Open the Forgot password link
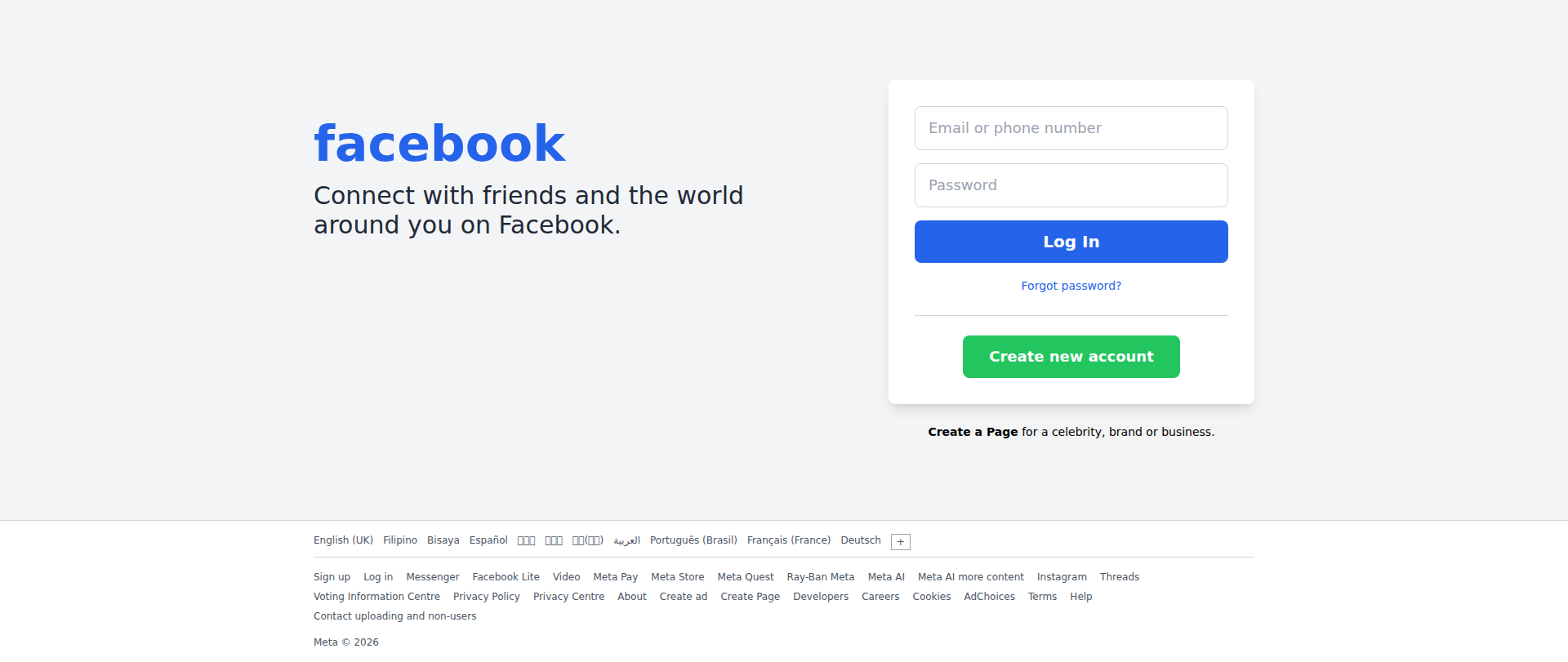1568x662 pixels. coord(1071,286)
